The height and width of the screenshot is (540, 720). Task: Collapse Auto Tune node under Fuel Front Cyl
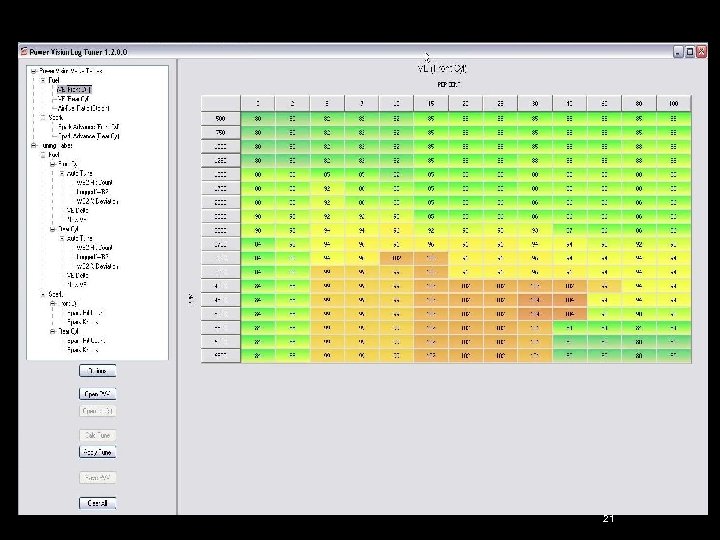(x=62, y=174)
